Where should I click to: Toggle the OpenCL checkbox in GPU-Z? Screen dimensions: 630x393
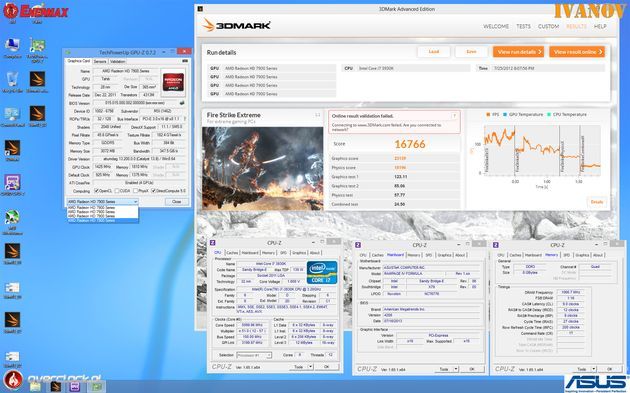96,191
